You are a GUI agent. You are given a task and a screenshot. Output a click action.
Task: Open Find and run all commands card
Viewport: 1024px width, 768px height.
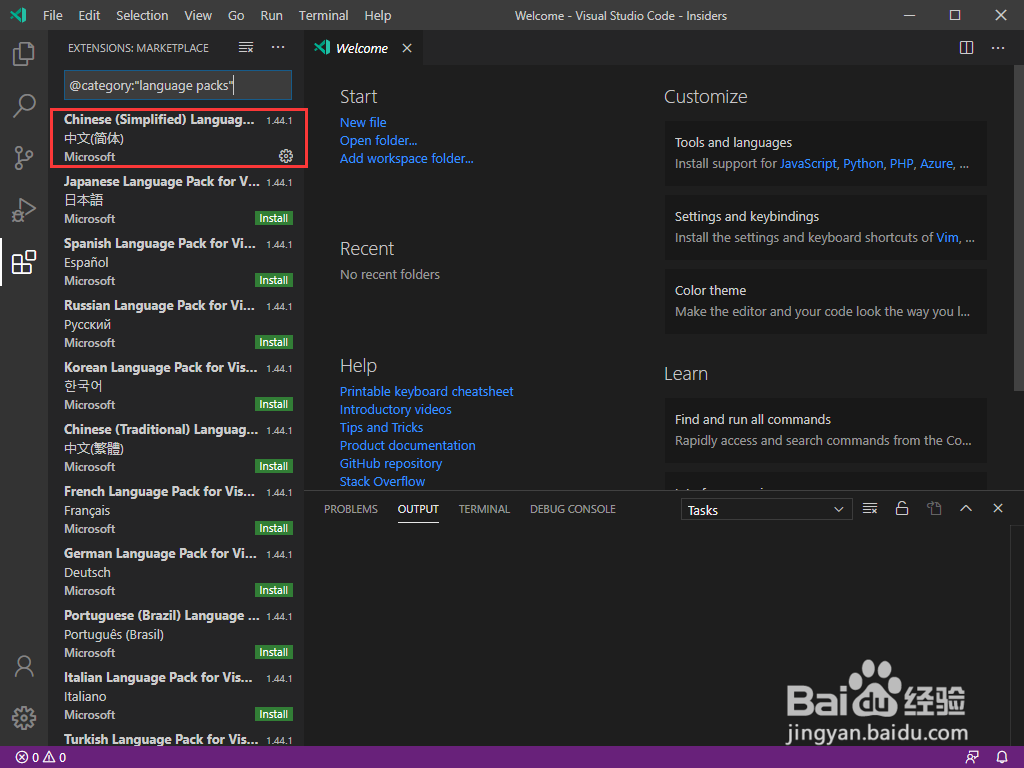tap(825, 430)
